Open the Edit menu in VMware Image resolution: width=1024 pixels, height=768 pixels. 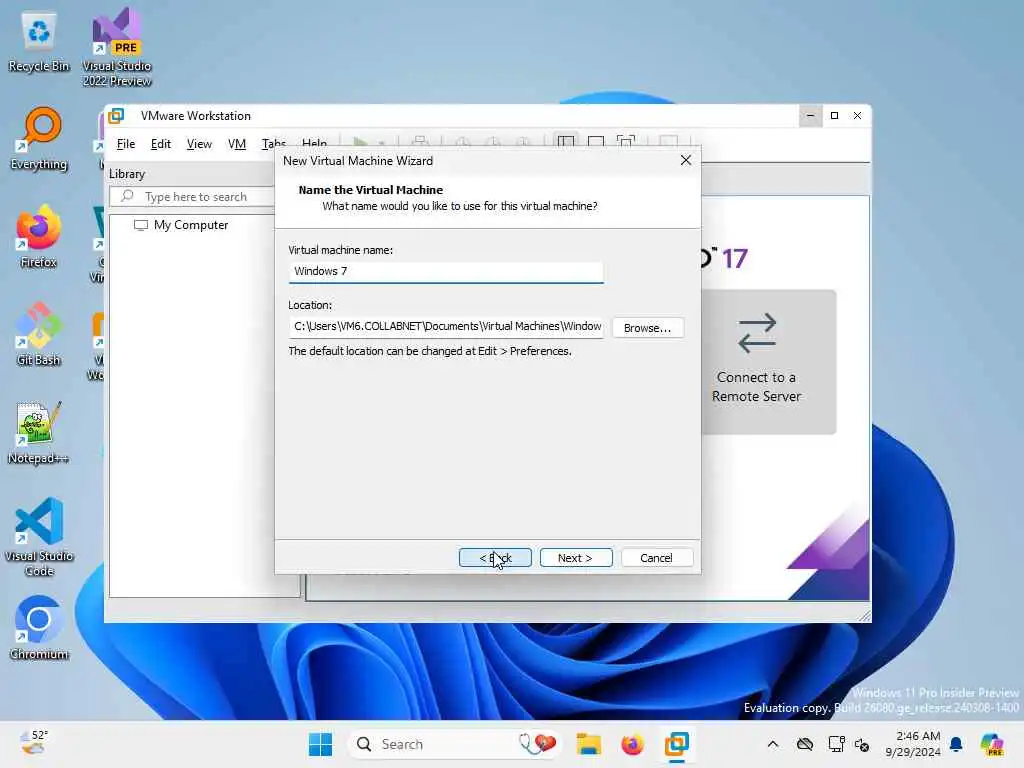161,144
